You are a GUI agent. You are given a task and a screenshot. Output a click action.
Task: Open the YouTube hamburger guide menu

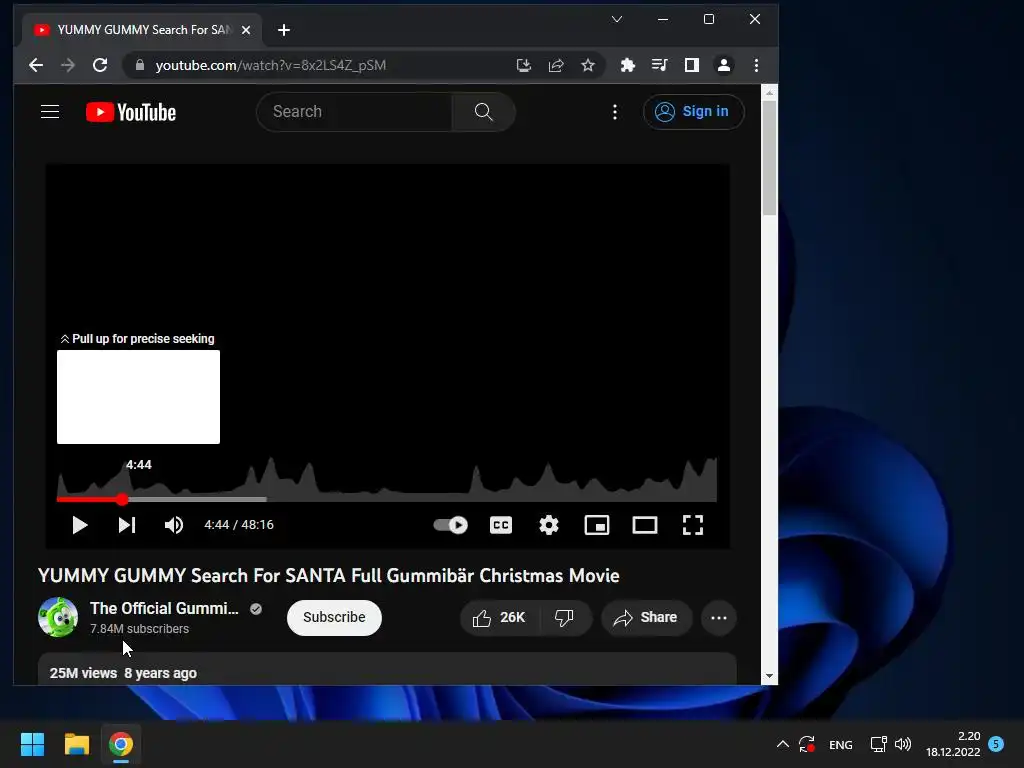(50, 112)
